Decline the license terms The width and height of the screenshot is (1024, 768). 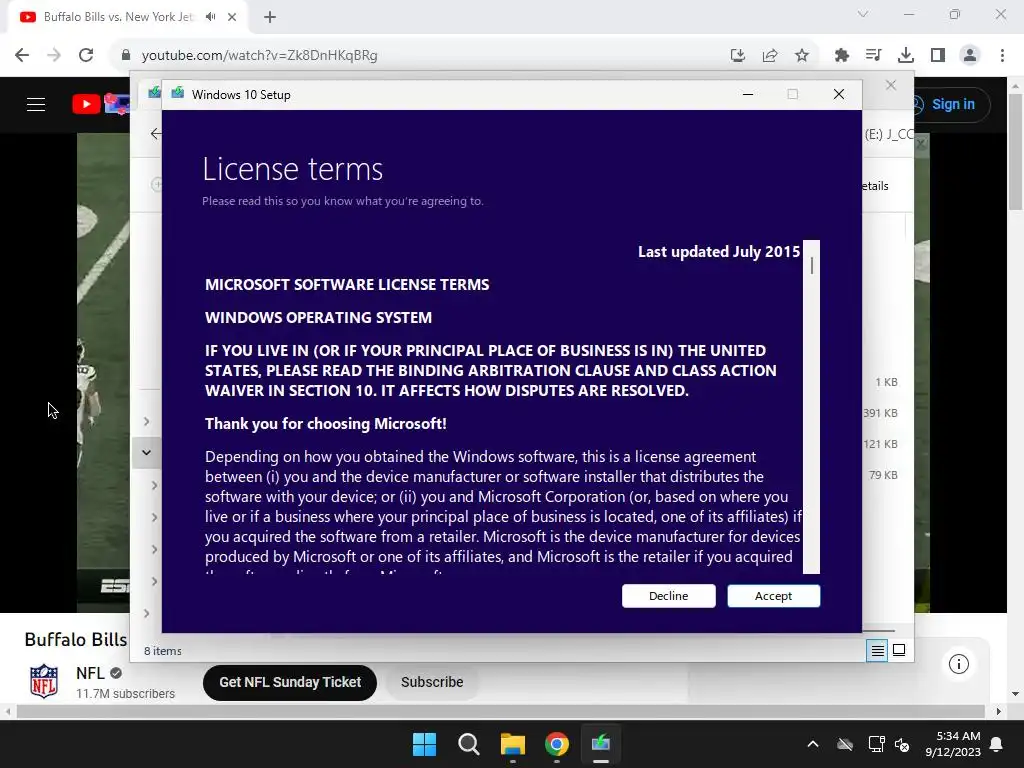(668, 596)
